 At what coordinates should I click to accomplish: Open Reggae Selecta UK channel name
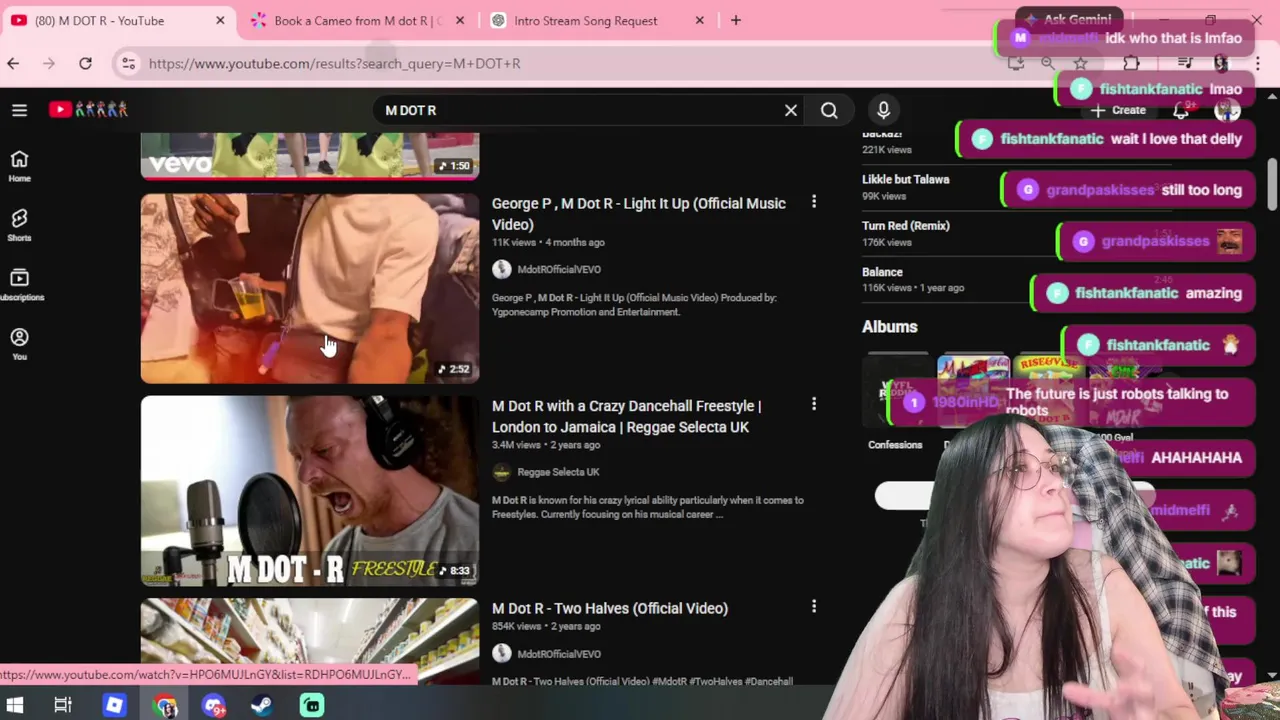point(558,472)
